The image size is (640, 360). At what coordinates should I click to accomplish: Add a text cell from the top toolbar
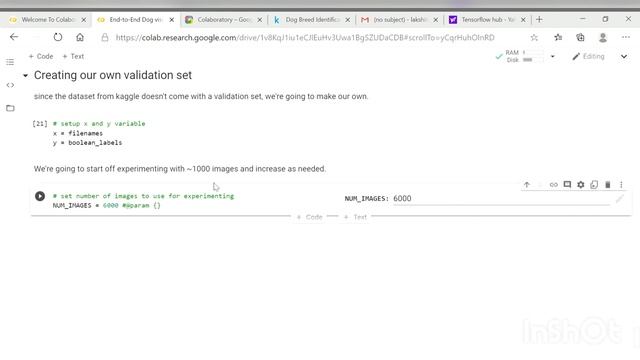point(73,56)
